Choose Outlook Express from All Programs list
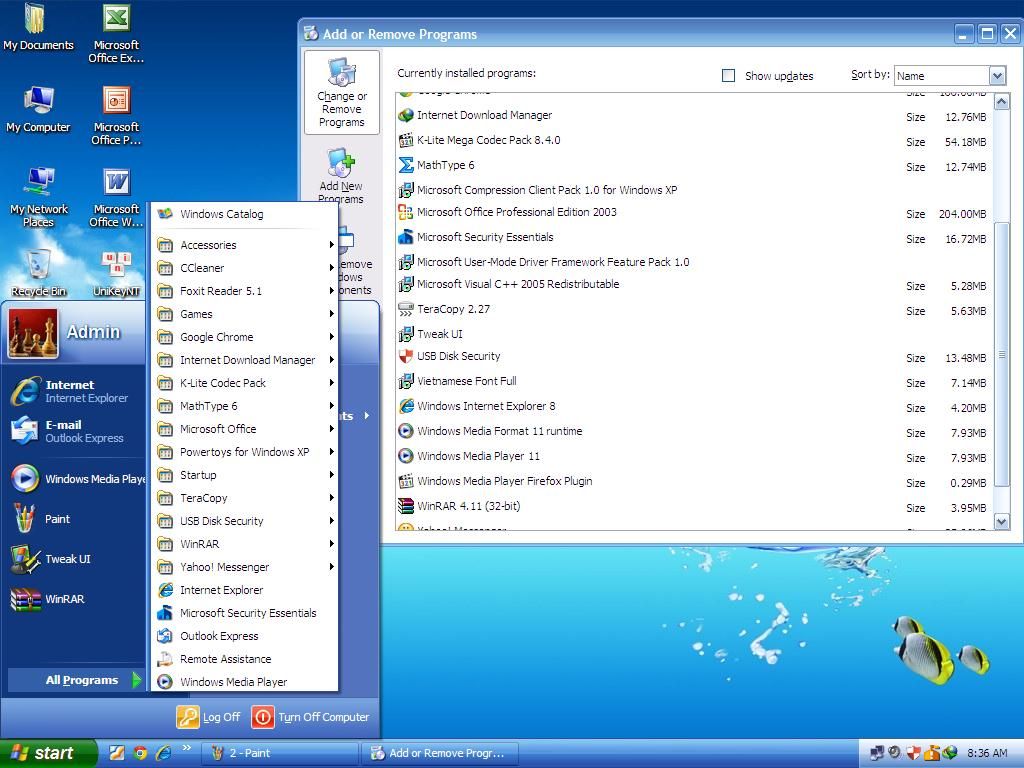The image size is (1024, 768). point(245,636)
